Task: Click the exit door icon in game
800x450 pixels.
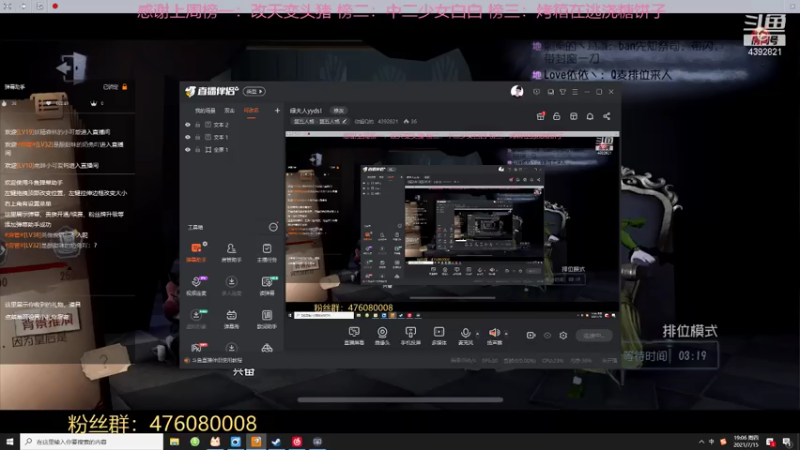Action: [x=71, y=67]
